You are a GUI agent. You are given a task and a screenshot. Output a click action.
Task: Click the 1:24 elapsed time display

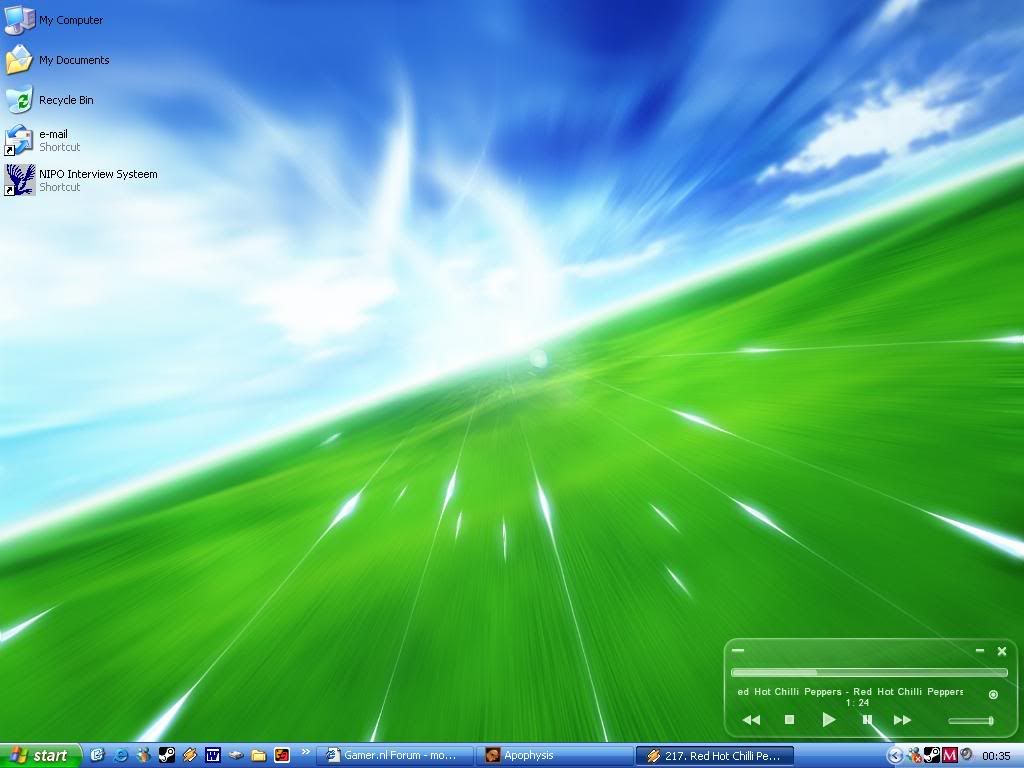tap(857, 703)
